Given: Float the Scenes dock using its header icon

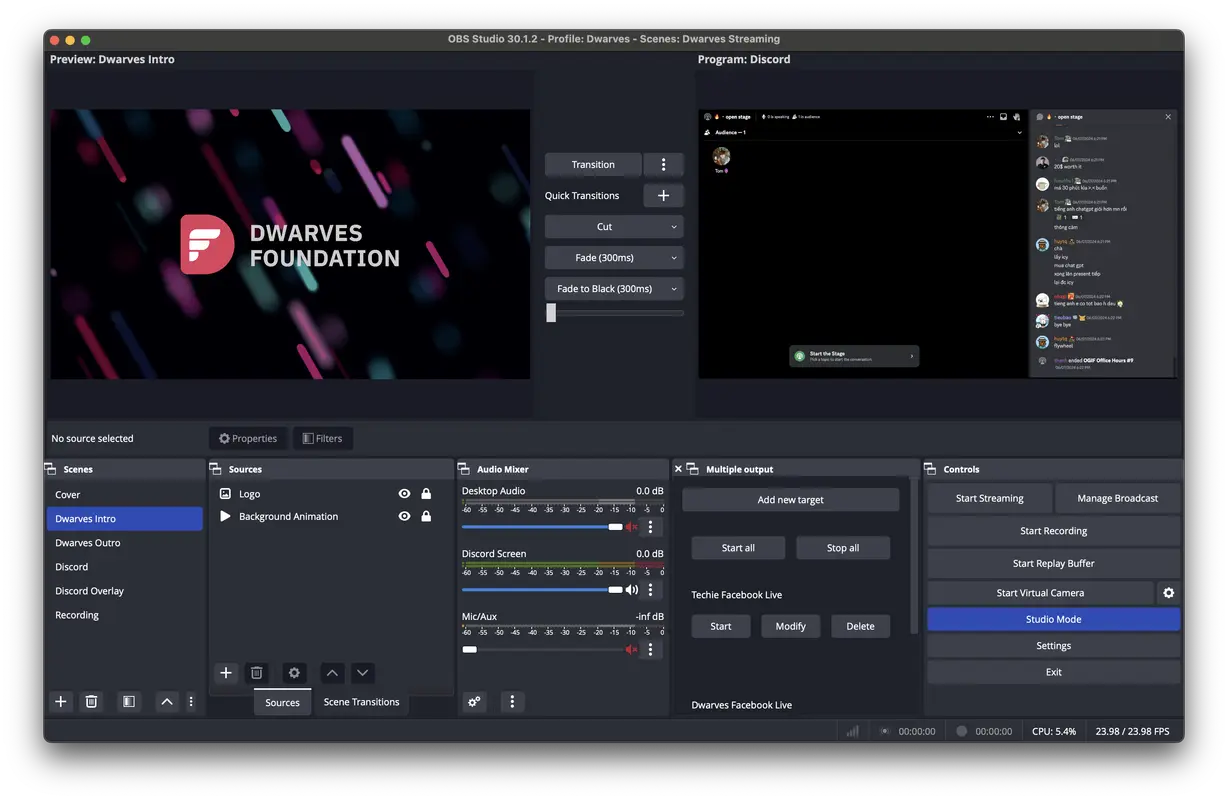Looking at the screenshot, I should [49, 469].
